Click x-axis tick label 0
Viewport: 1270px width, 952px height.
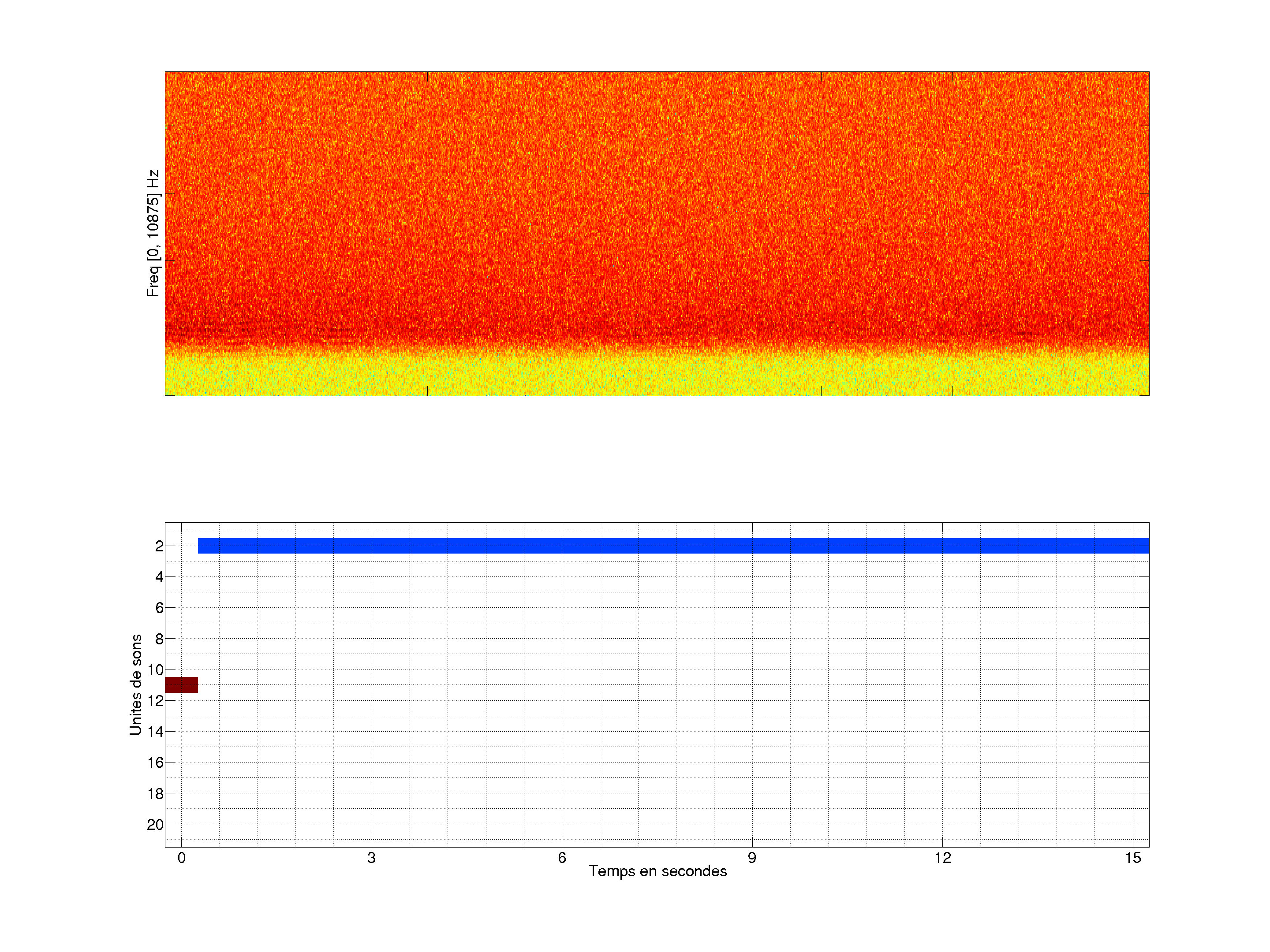181,858
